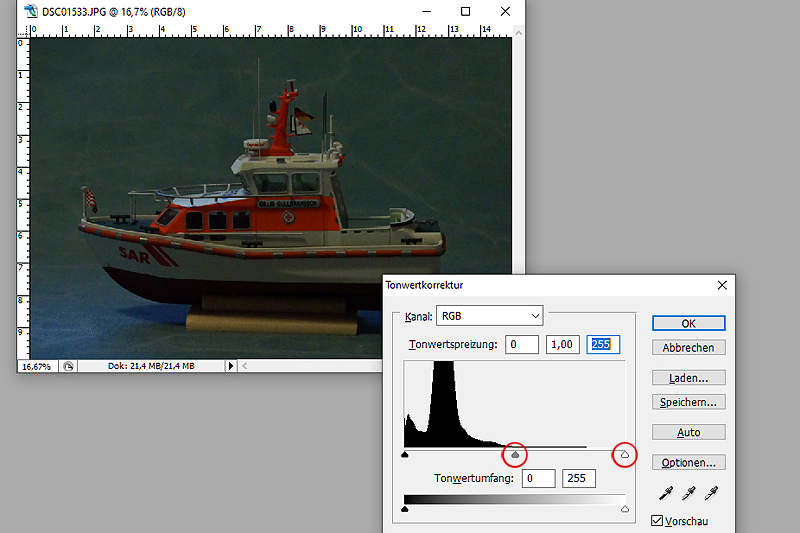
Task: Click the Dok: 21,4 MB status text
Action: click(151, 366)
